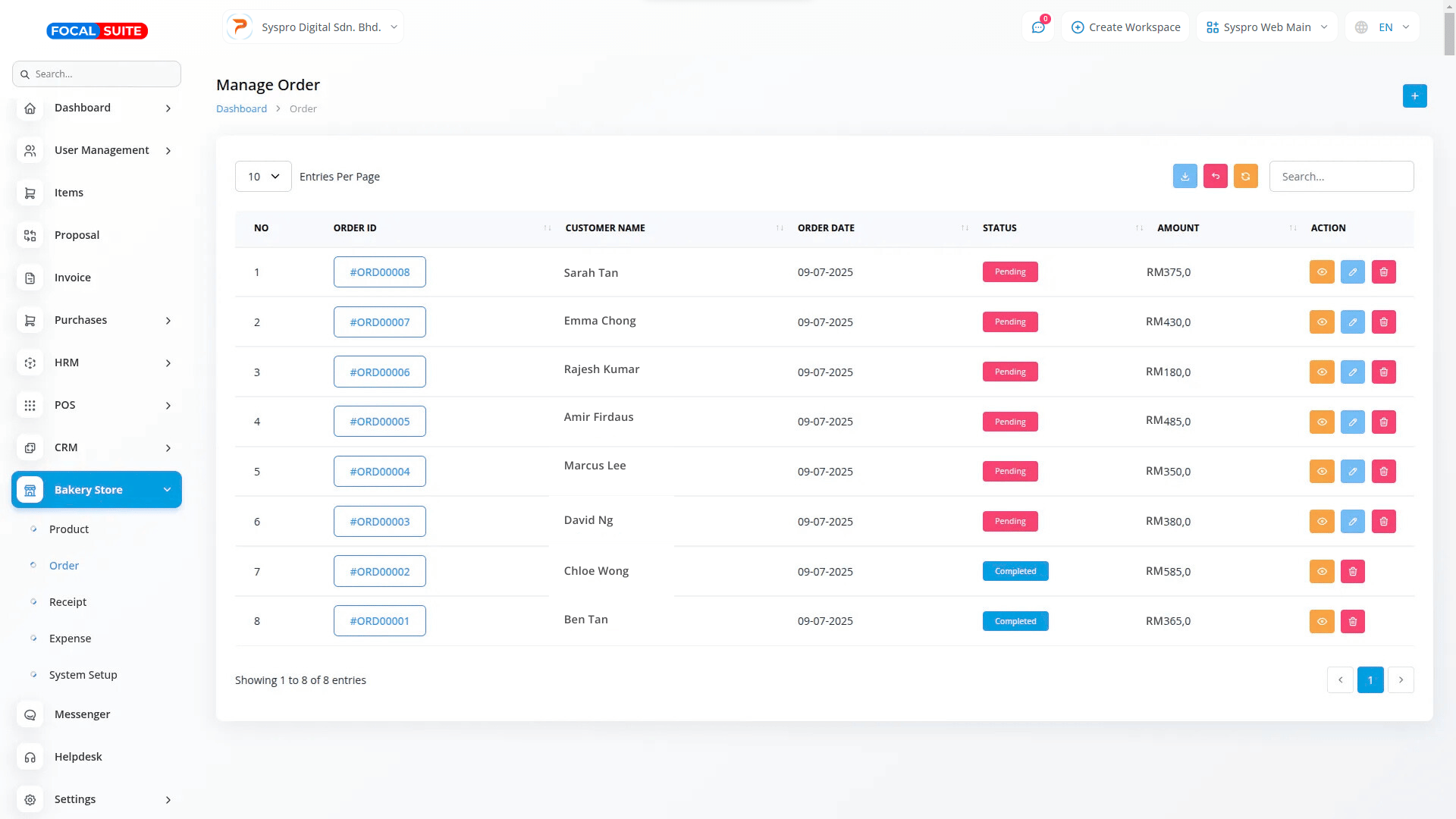This screenshot has height=819, width=1456.
Task: View Chloe Wong's order via the eye icon
Action: tap(1321, 572)
